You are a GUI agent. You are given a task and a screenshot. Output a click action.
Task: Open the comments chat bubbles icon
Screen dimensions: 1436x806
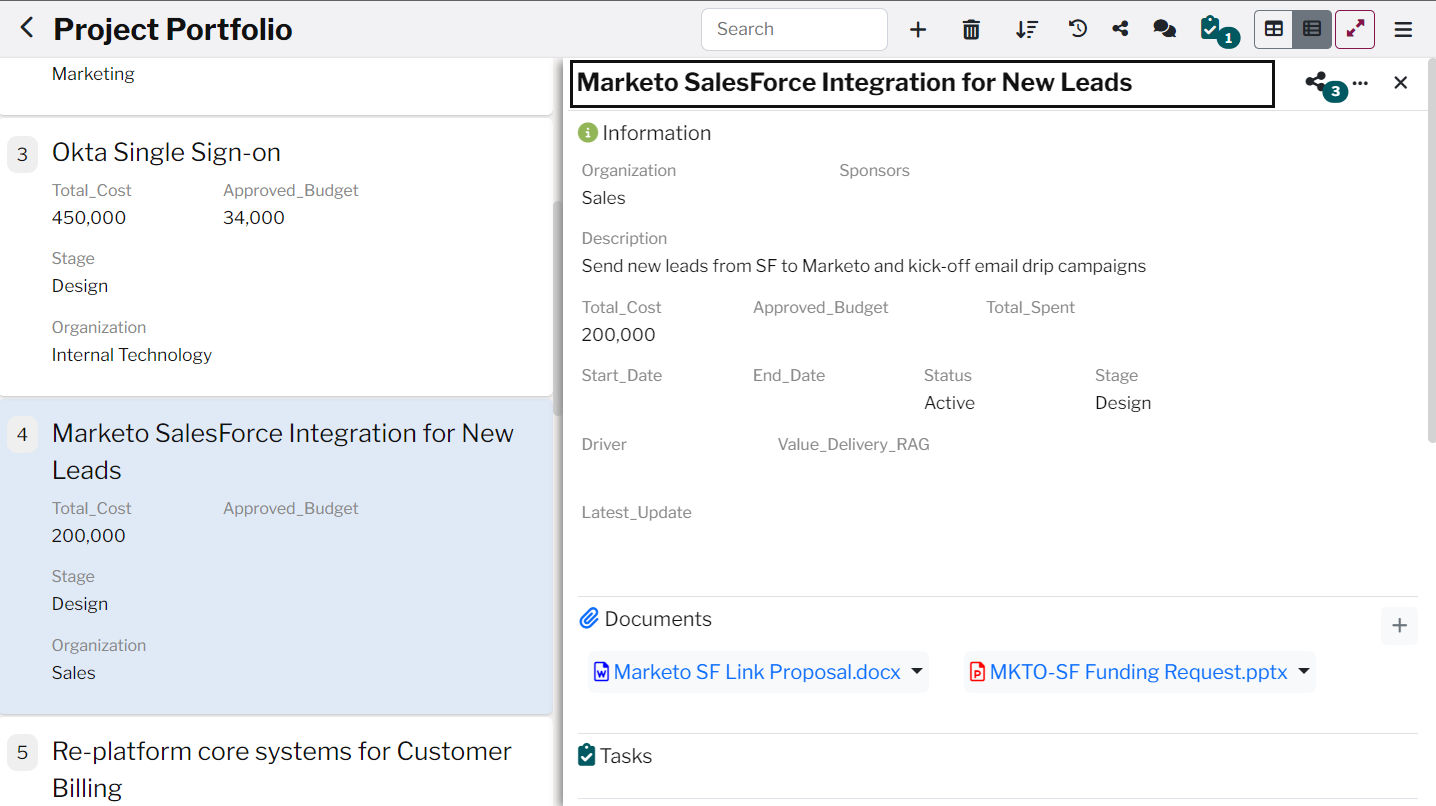coord(1164,28)
